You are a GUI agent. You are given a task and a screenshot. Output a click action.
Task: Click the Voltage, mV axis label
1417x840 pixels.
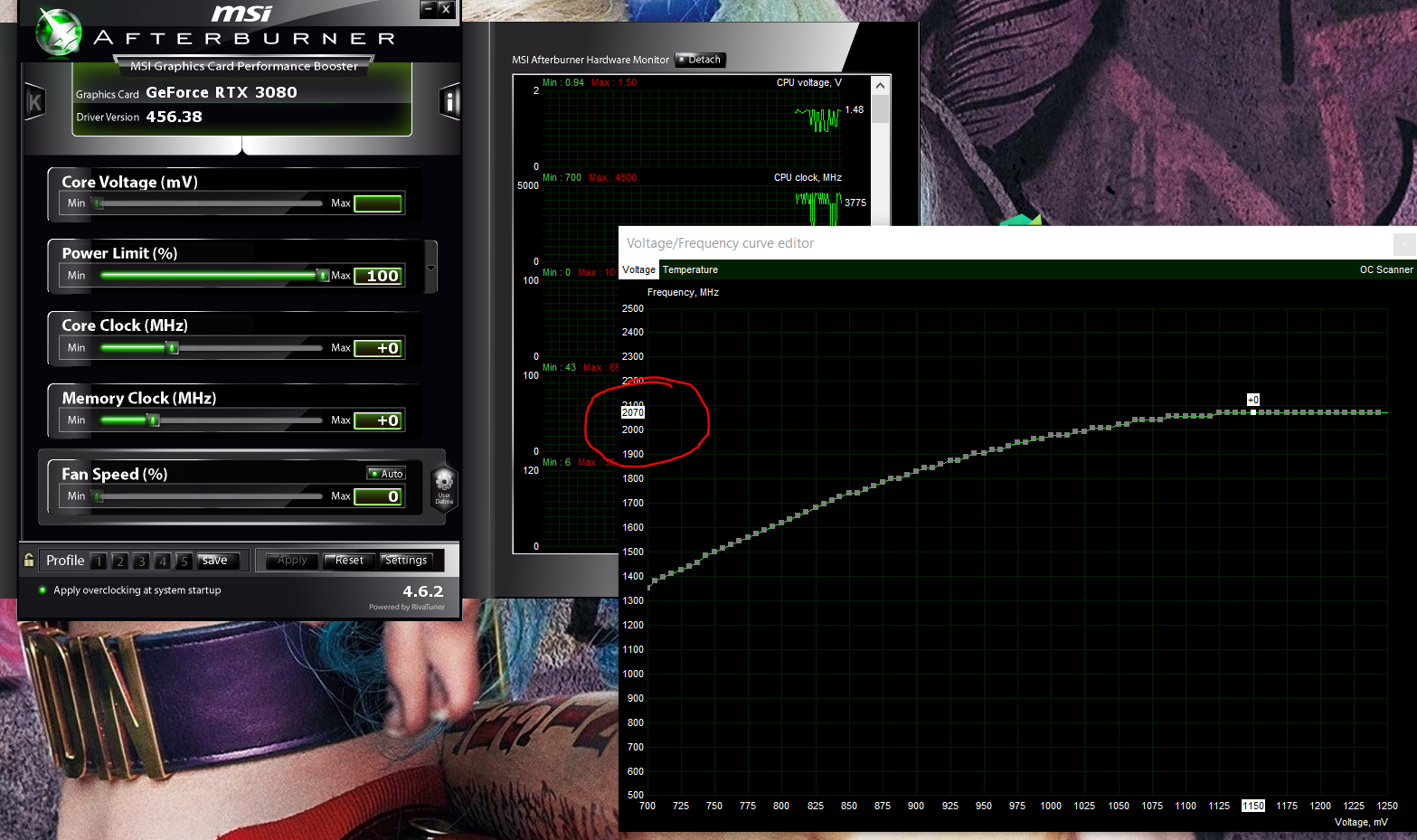(1361, 822)
